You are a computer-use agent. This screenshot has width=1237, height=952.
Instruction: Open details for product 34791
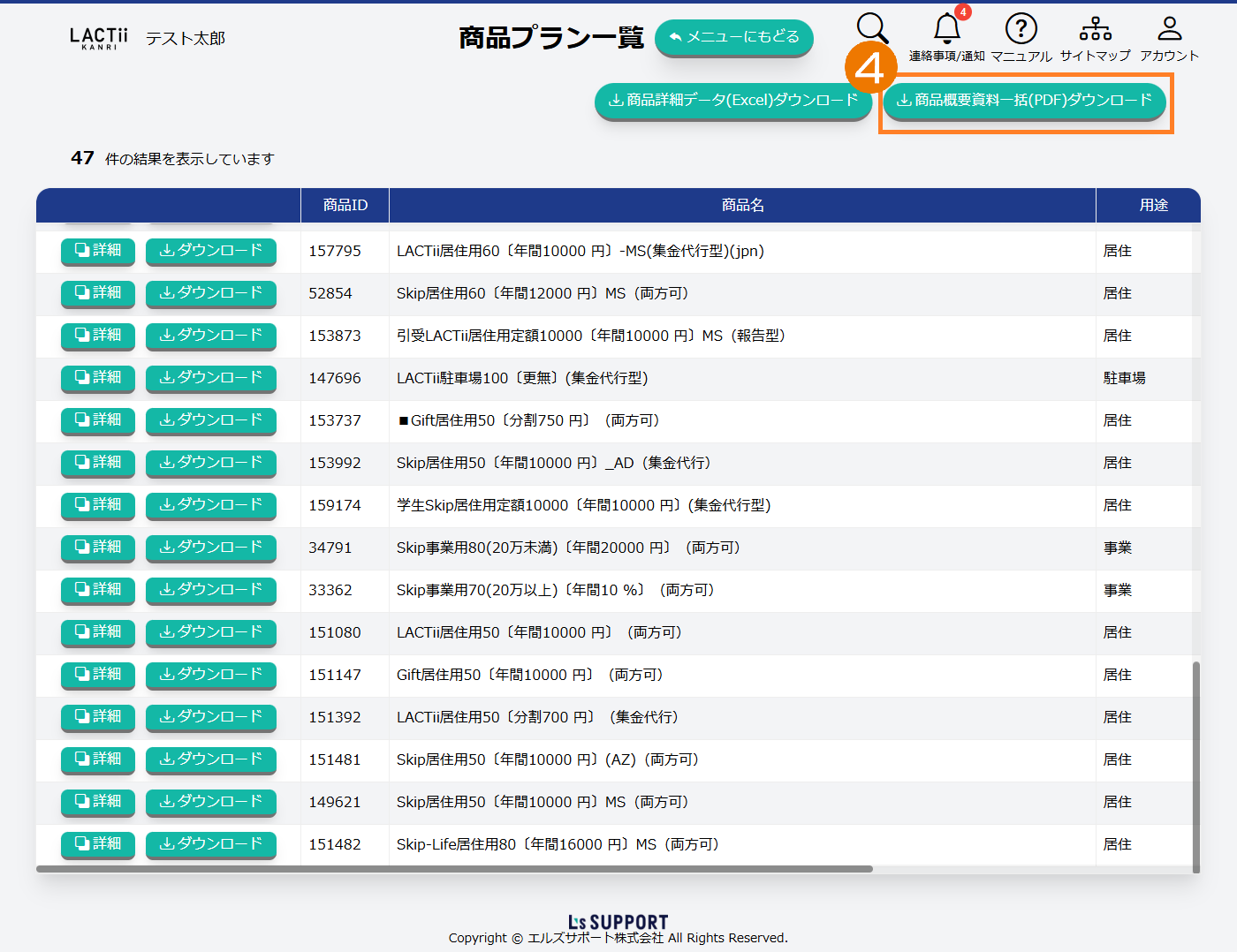(98, 548)
